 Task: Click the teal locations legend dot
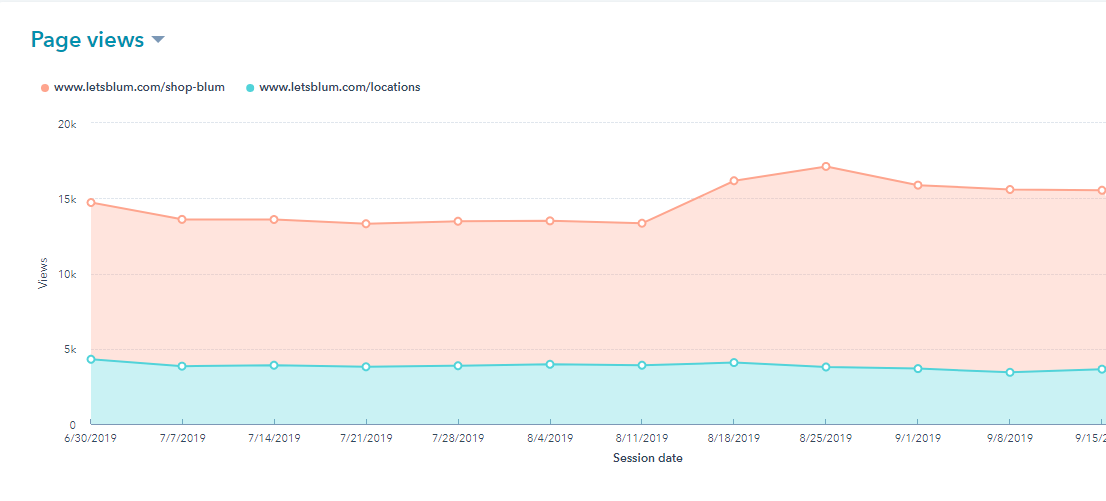pyautogui.click(x=250, y=88)
